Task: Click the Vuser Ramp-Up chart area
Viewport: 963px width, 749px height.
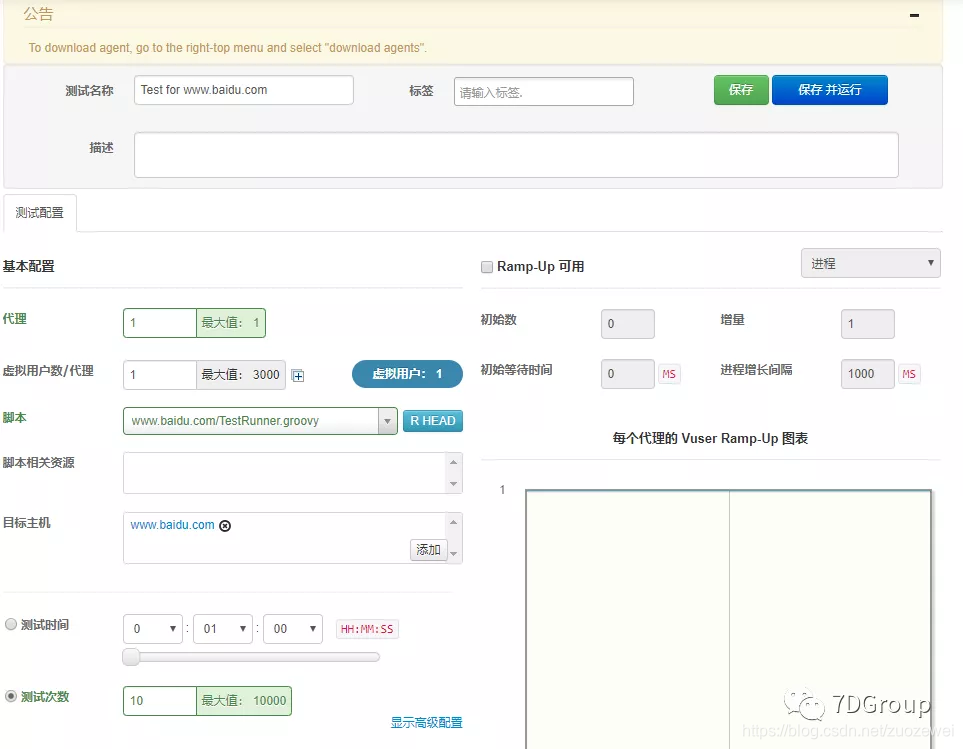Action: 728,619
